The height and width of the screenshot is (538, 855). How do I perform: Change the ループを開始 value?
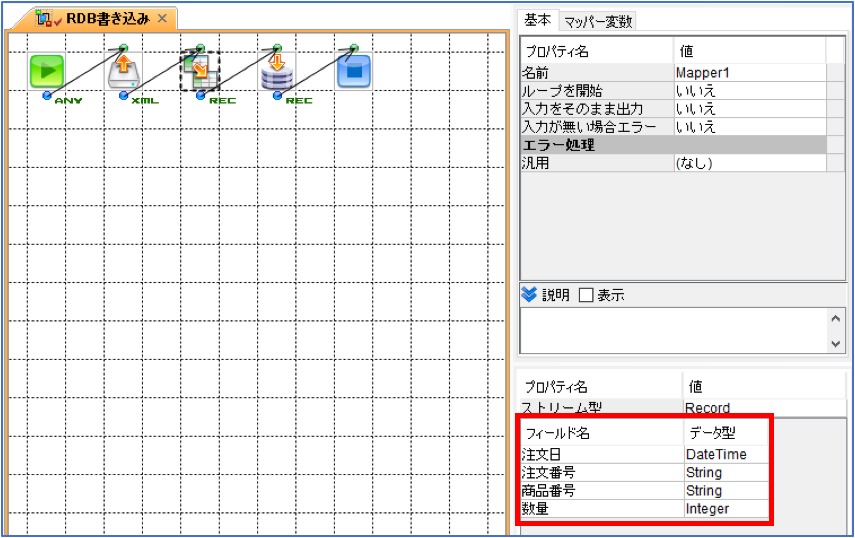click(750, 90)
